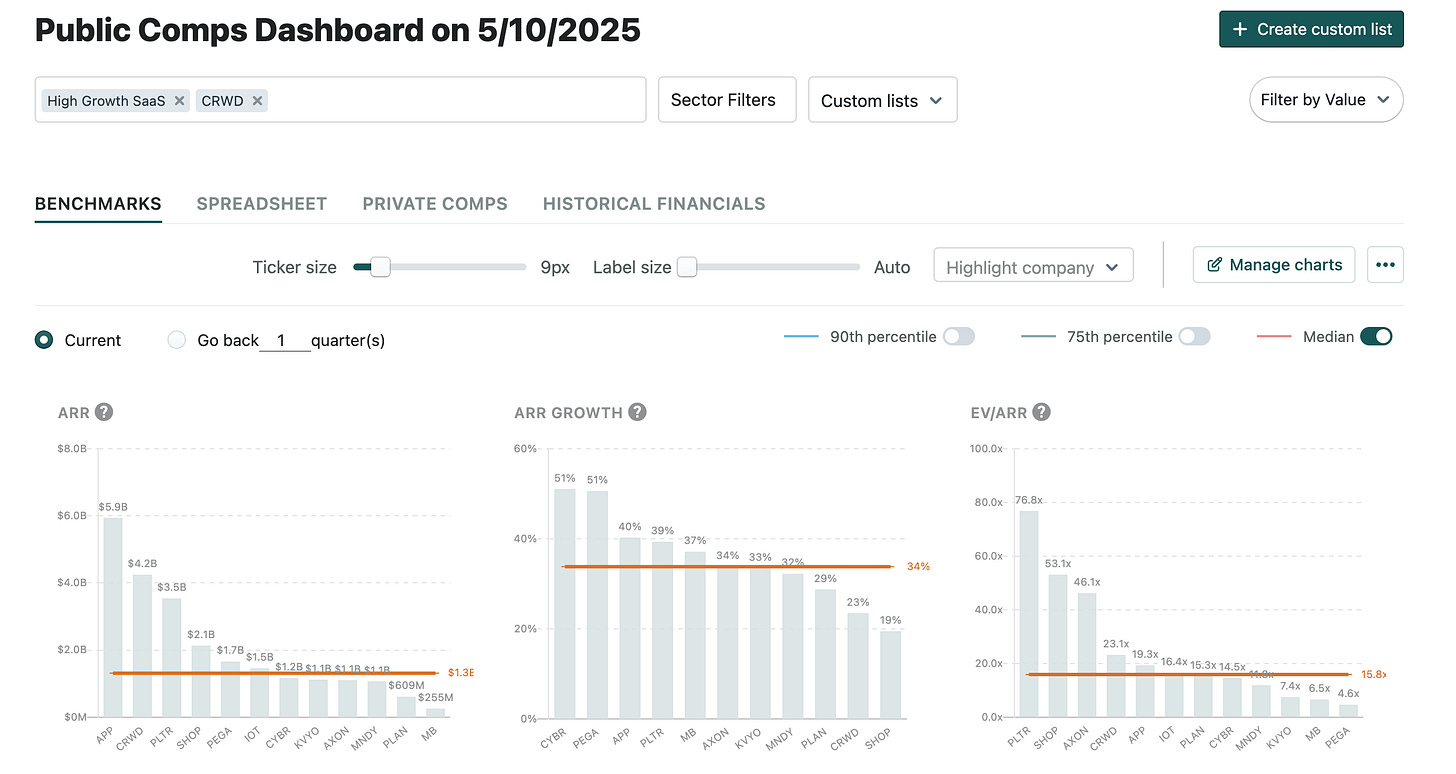
Task: Select the Current radio button
Action: 44,340
